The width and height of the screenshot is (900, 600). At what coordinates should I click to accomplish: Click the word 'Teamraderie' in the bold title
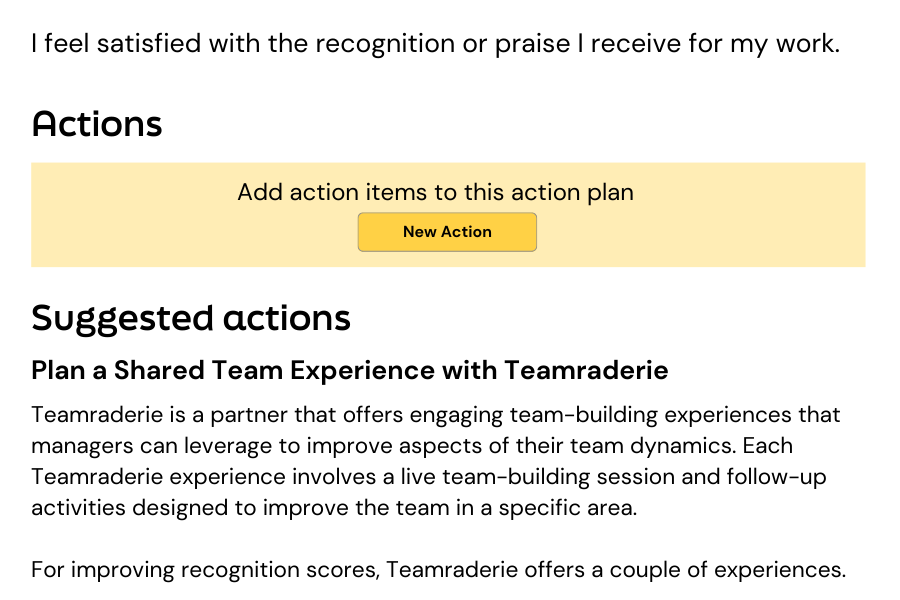point(586,371)
